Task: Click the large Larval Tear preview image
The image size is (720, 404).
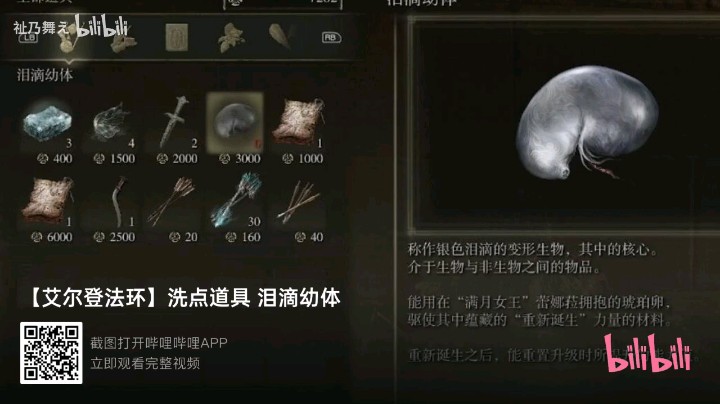Action: click(587, 123)
